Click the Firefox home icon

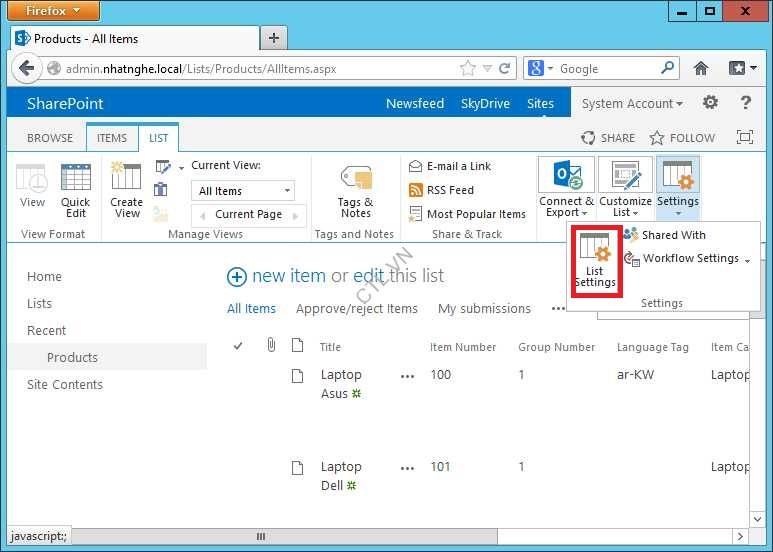coord(701,69)
